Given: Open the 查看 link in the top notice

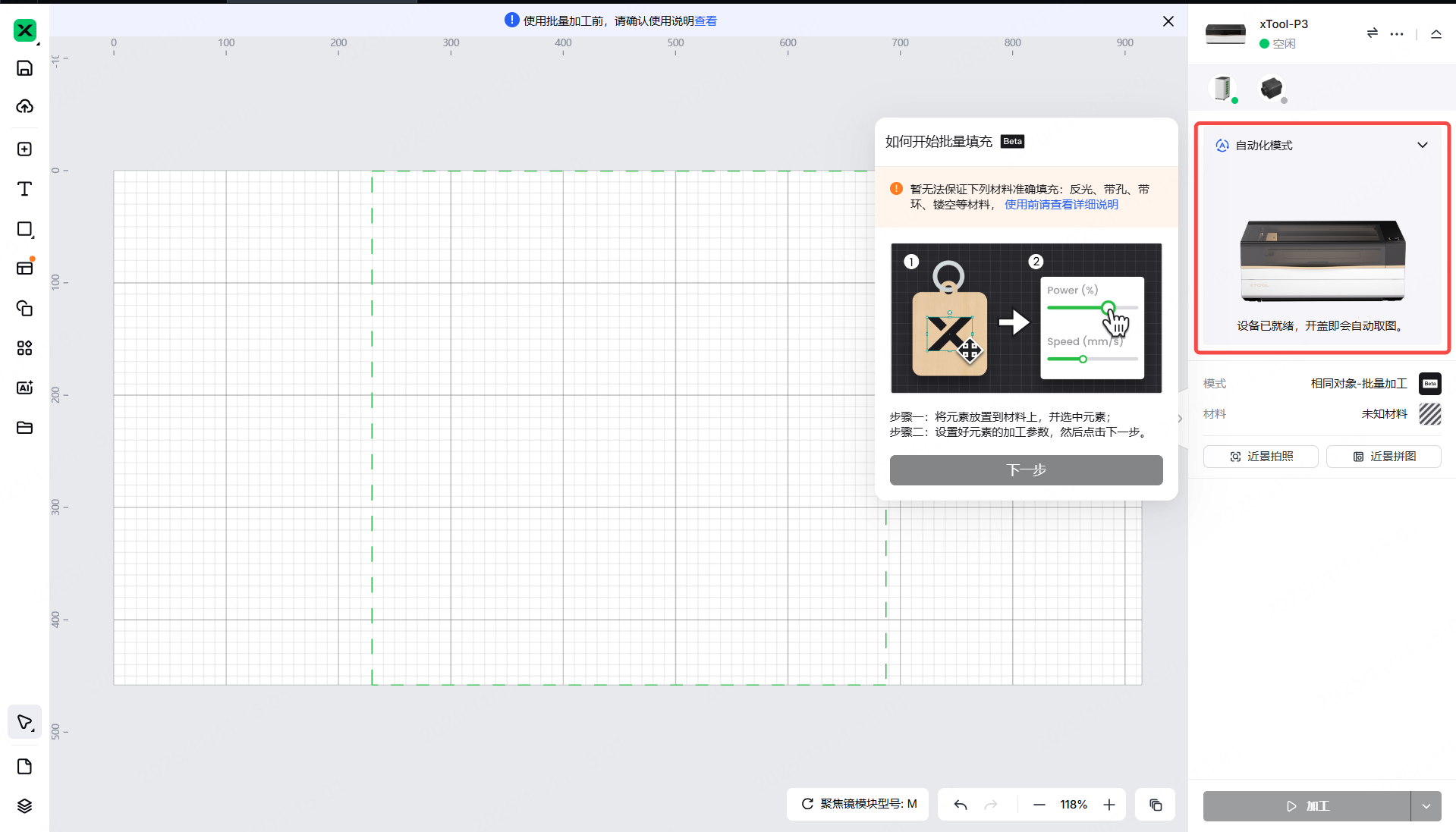Looking at the screenshot, I should [706, 20].
